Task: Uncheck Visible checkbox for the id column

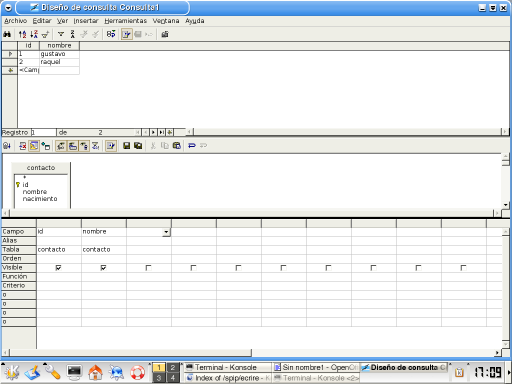Action: [x=58, y=268]
